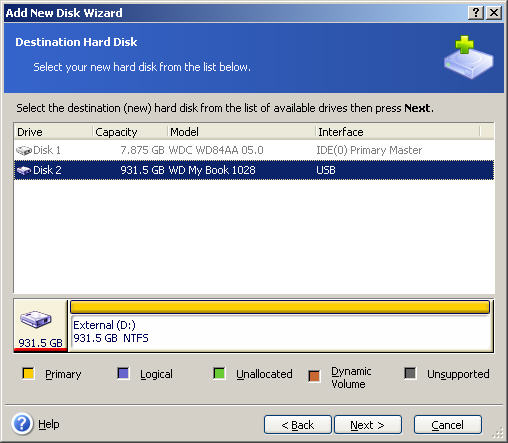Sort by the Model column header
Viewport: 508px width, 443px height.
(242, 132)
